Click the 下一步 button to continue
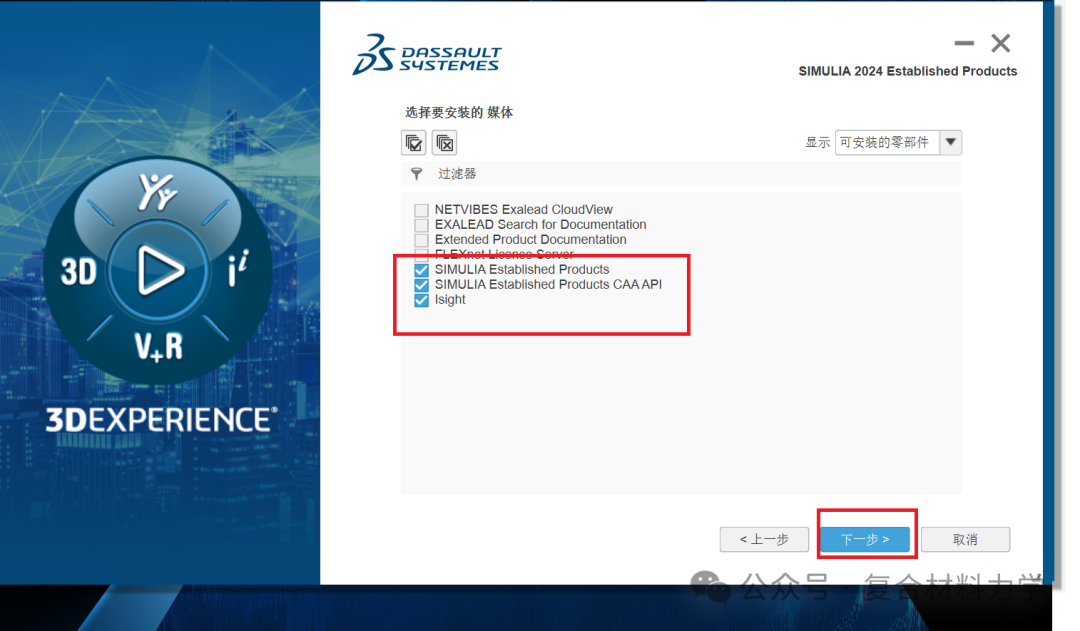 [865, 539]
